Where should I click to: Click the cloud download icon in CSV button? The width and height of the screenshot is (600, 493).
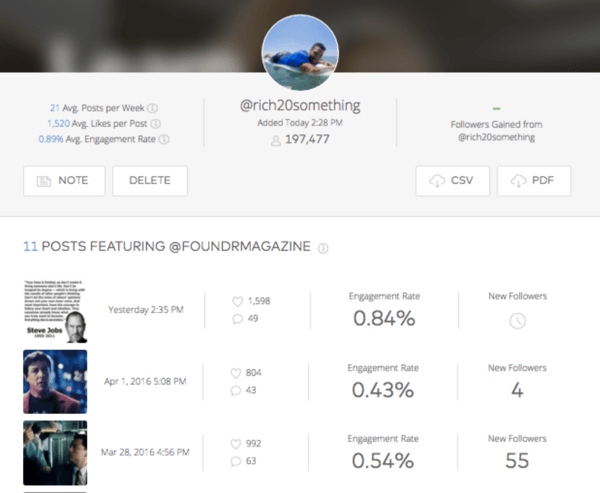click(x=437, y=181)
